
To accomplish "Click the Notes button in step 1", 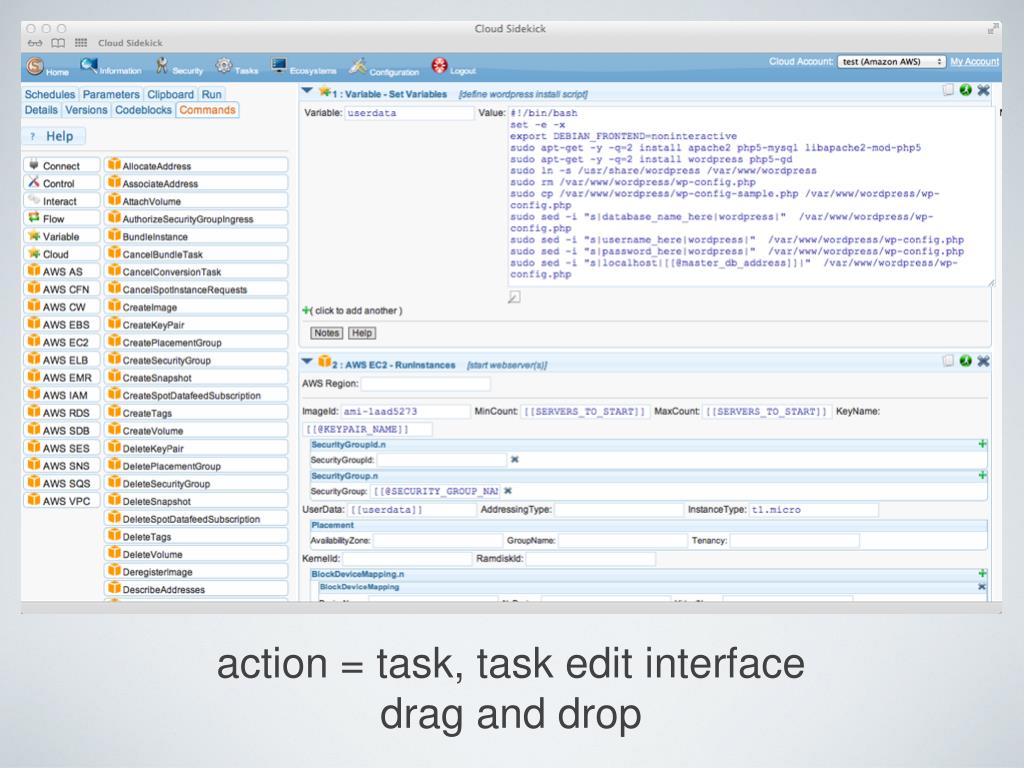I will coord(327,333).
